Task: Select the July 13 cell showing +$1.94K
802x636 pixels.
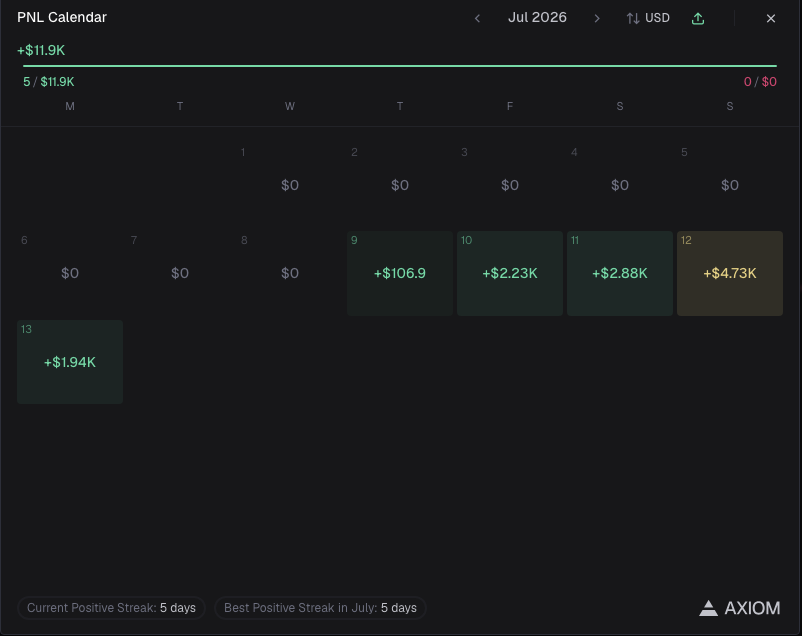Action: (70, 362)
